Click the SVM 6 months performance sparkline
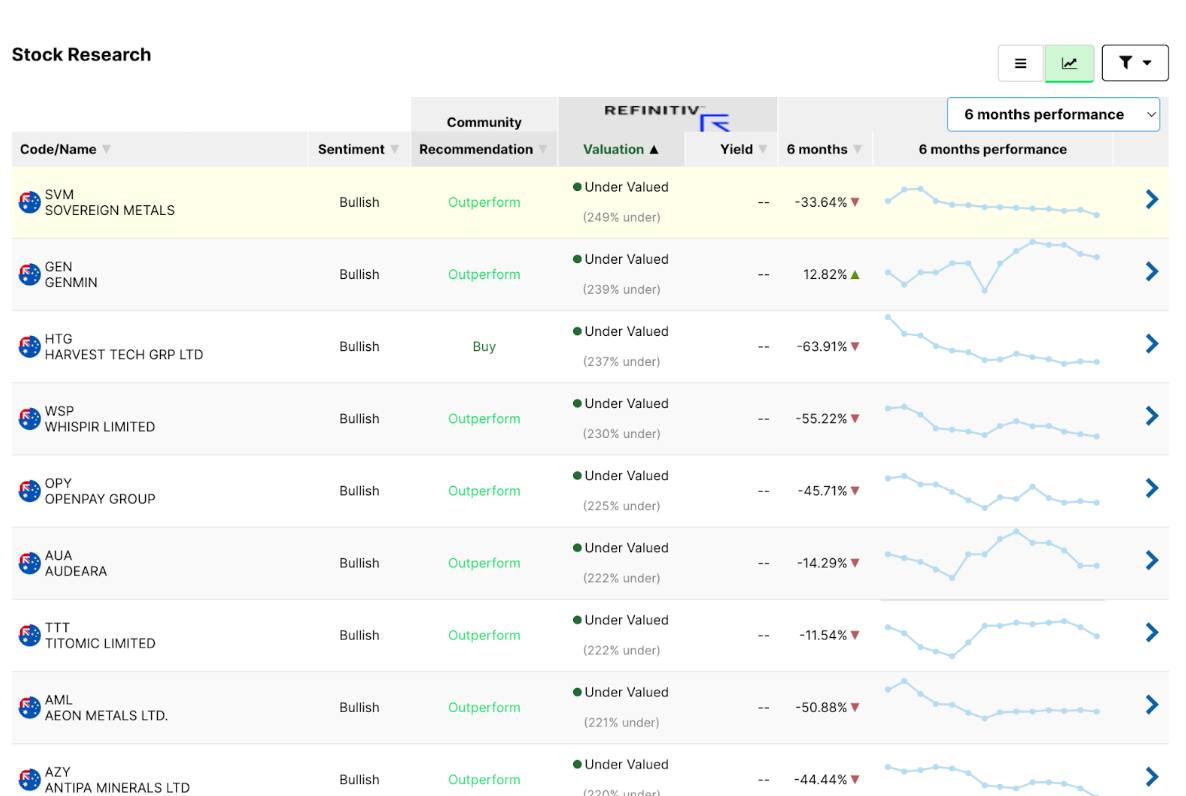 pyautogui.click(x=992, y=201)
